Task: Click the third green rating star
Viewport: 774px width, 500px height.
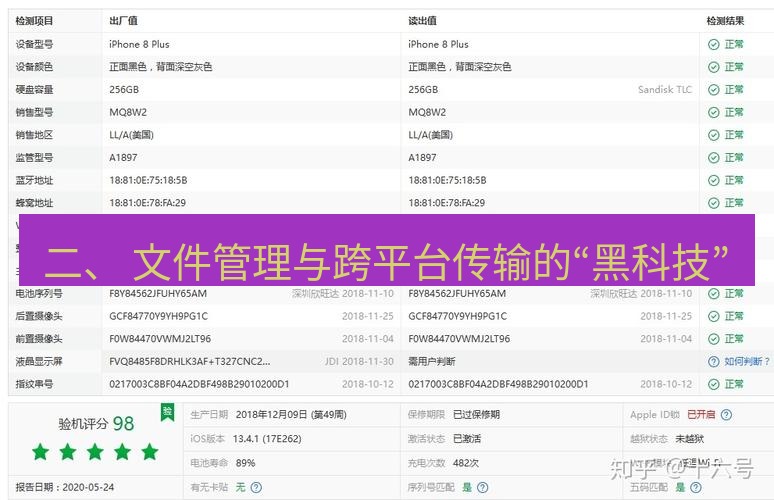Action: [x=95, y=452]
